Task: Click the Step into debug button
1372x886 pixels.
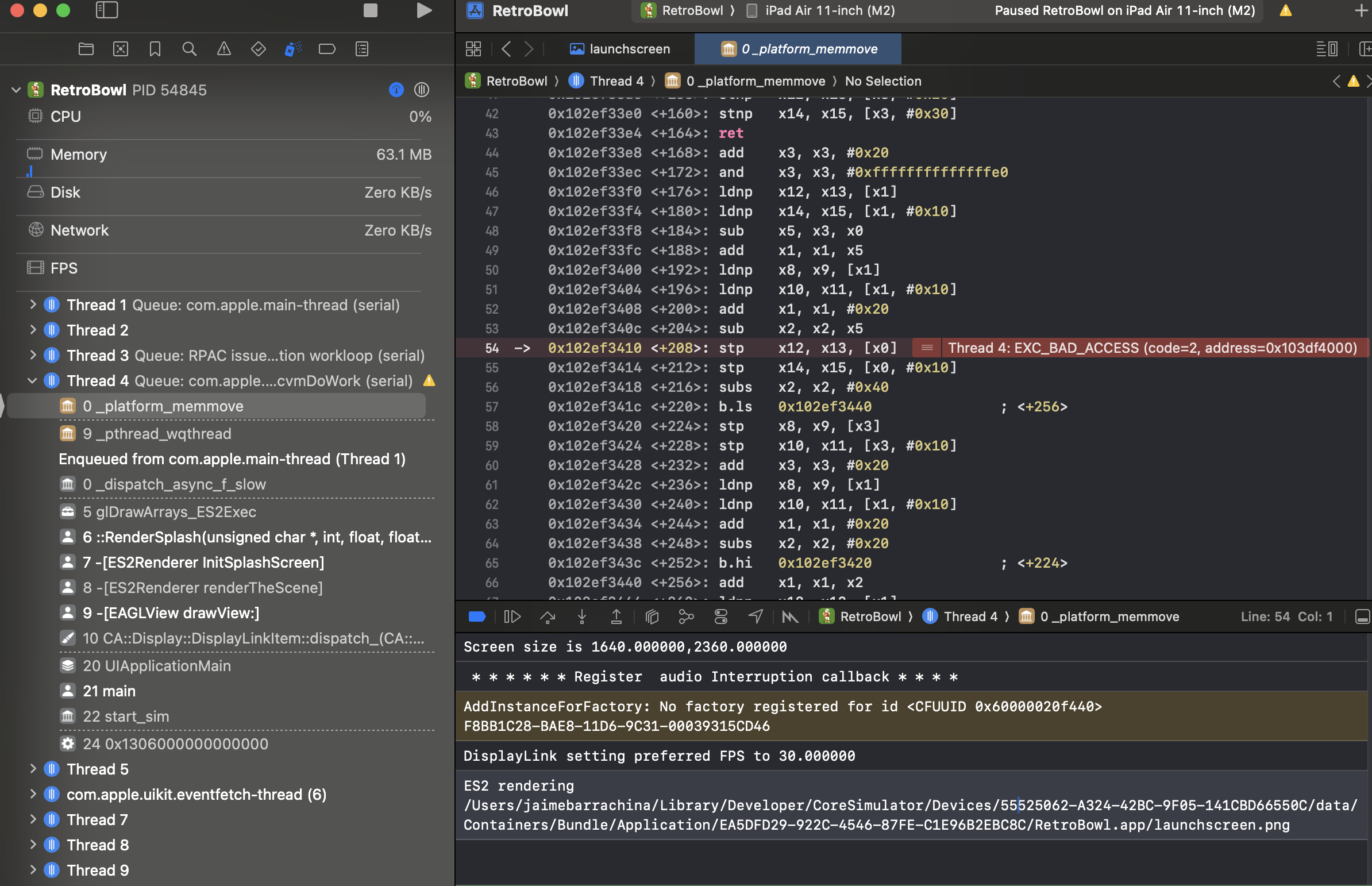Action: pyautogui.click(x=581, y=617)
